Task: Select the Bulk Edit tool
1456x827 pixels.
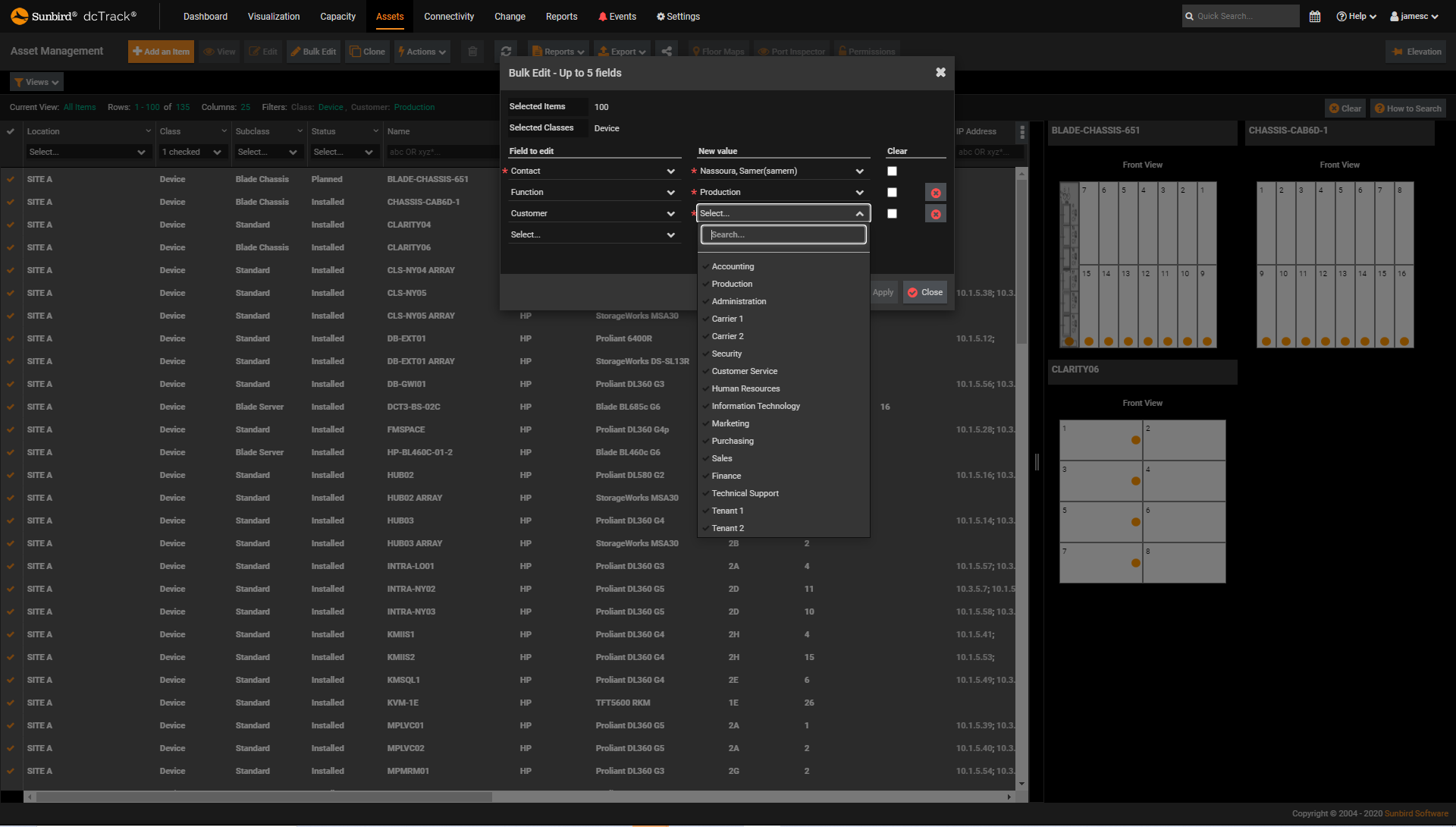Action: tap(312, 51)
